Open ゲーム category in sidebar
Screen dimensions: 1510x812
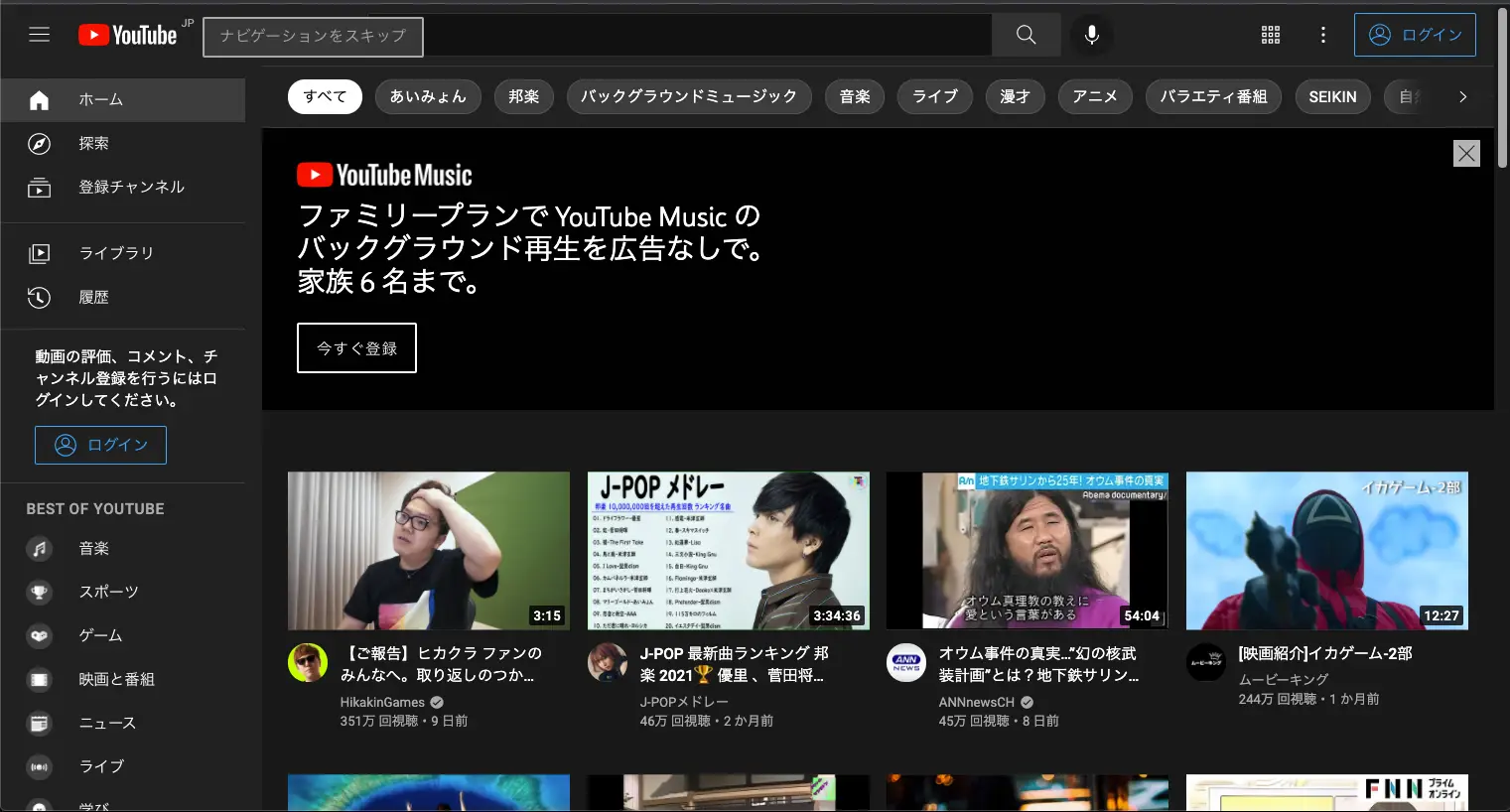[123, 635]
